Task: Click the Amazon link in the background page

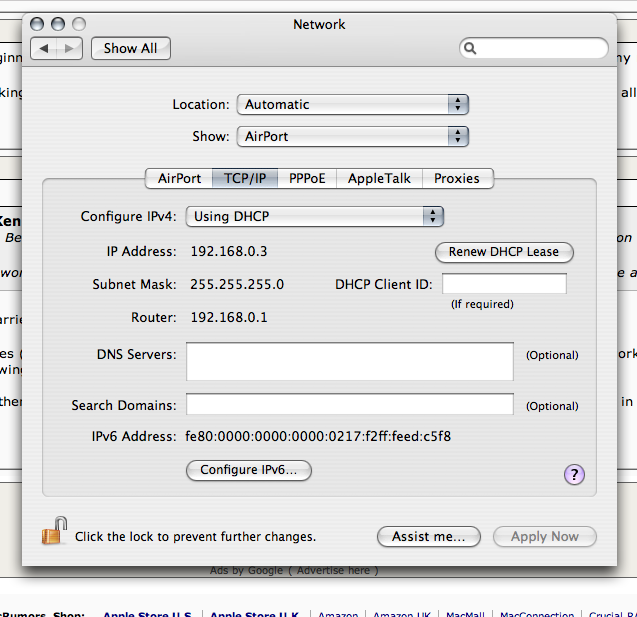Action: coord(338,614)
